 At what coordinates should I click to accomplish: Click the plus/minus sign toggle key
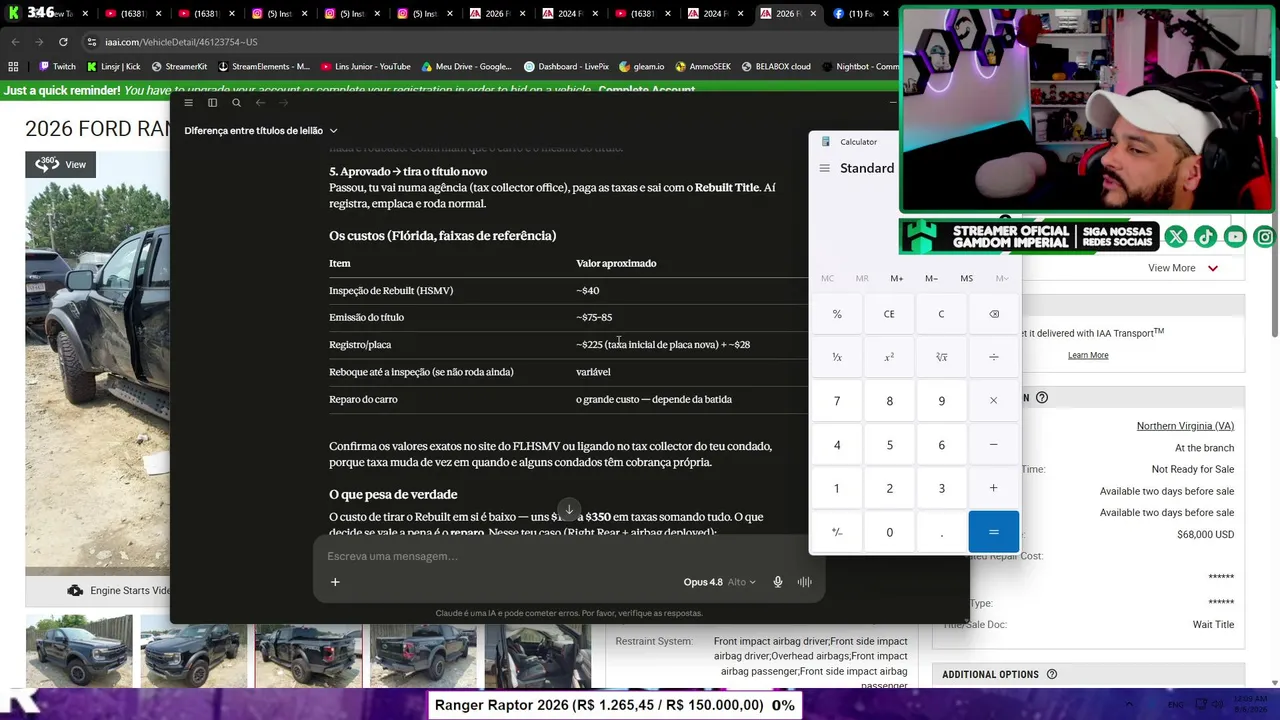point(837,532)
